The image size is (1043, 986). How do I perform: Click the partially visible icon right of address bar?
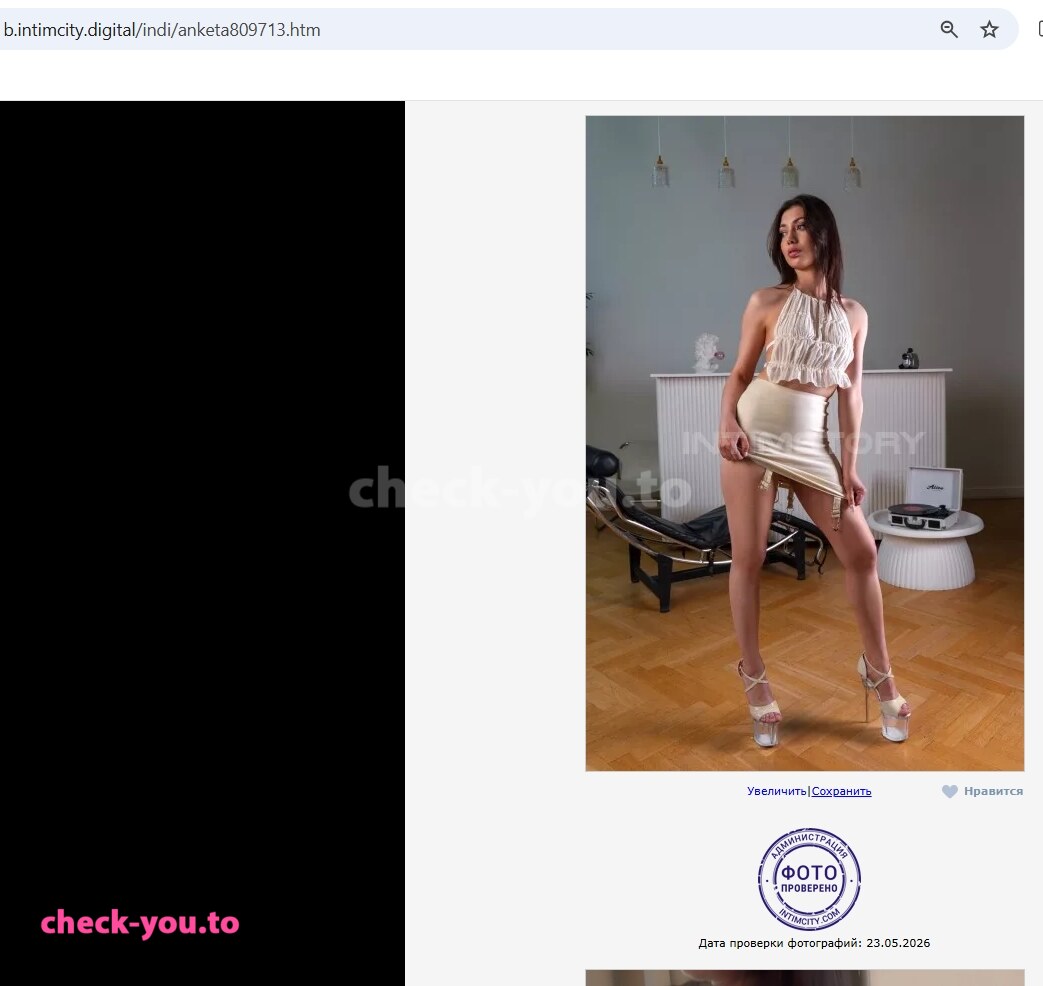[x=1040, y=29]
